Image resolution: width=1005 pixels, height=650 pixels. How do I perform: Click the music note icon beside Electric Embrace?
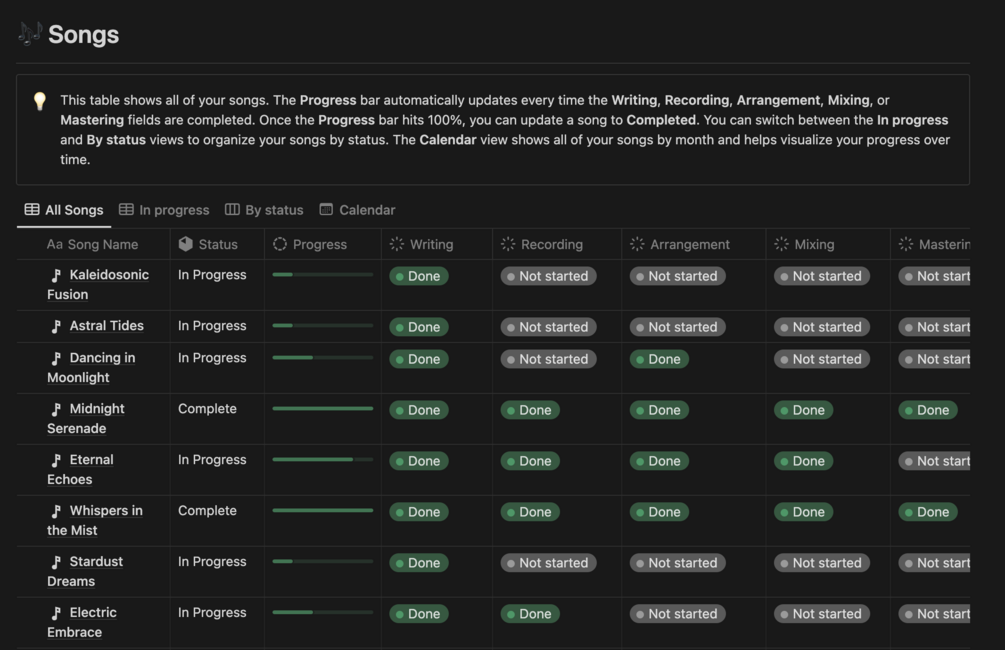pyautogui.click(x=56, y=613)
